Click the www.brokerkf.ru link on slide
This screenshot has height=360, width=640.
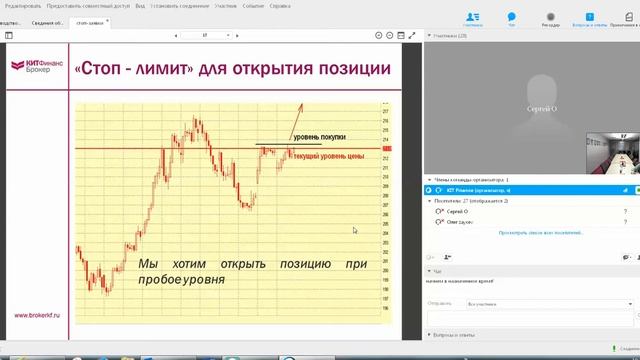[x=37, y=316]
